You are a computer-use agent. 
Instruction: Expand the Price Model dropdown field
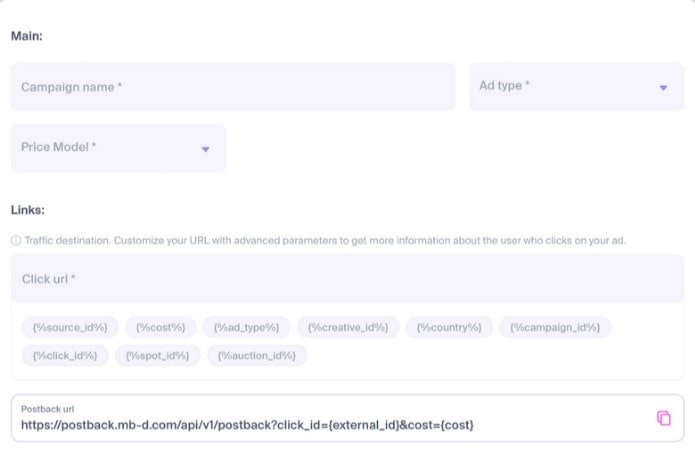coord(118,148)
